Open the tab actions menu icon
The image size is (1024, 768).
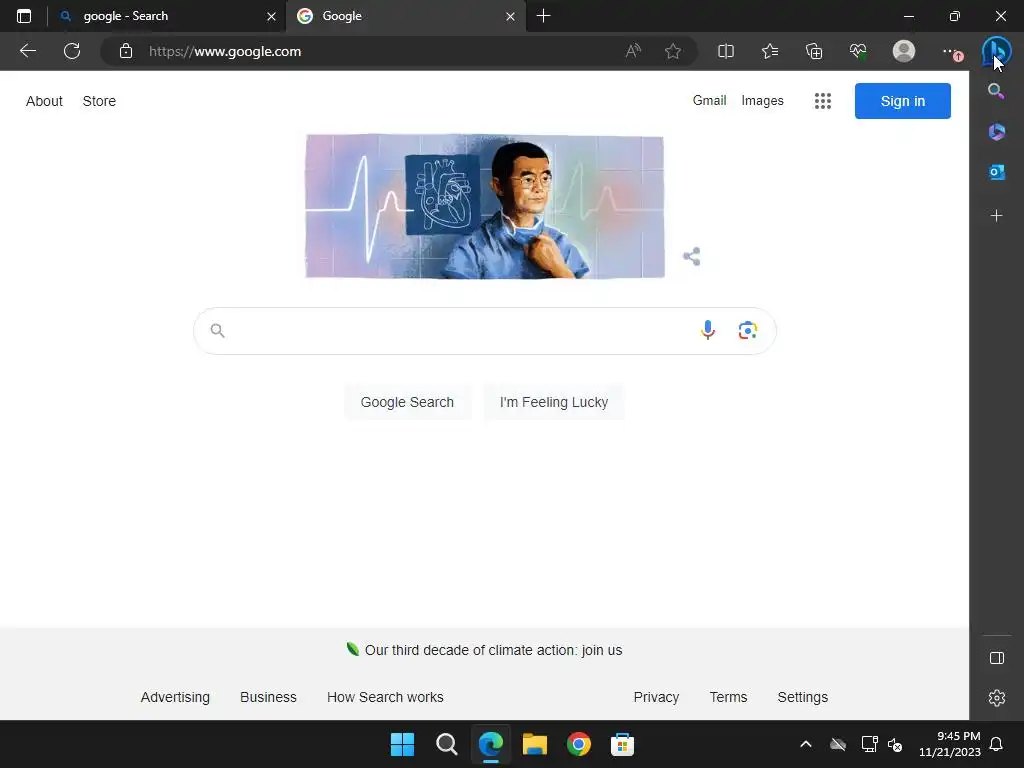[x=24, y=16]
